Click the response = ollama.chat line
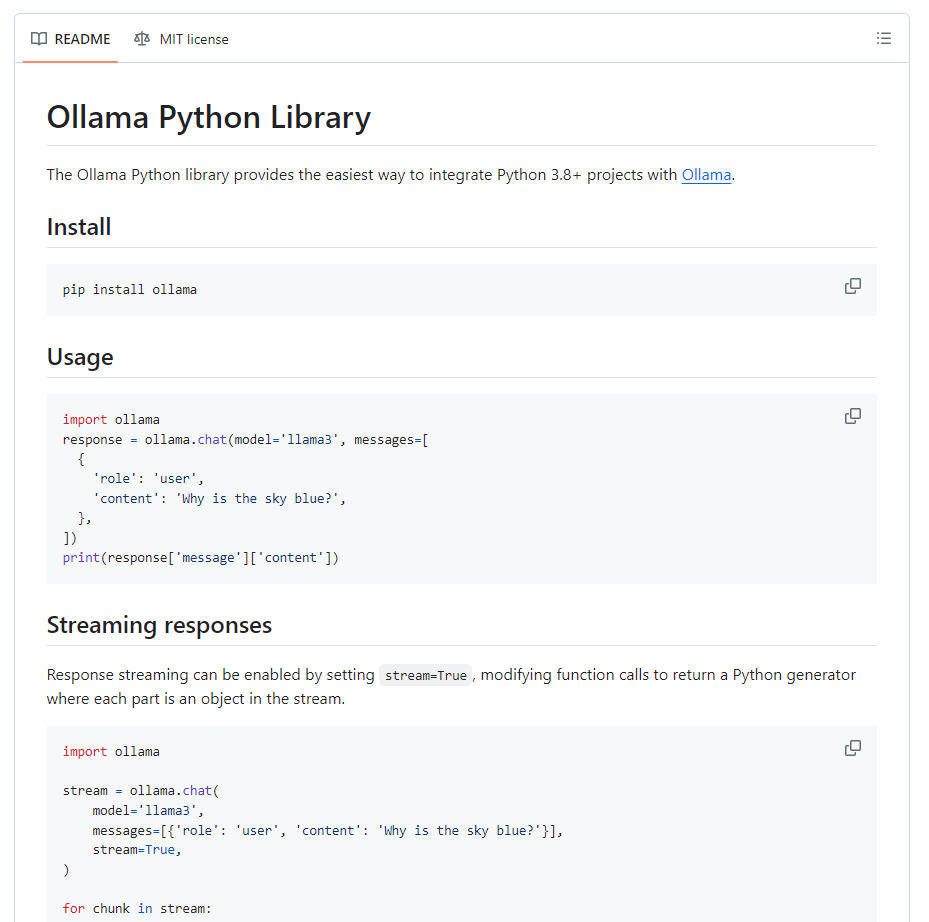The image size is (929, 922). click(245, 439)
